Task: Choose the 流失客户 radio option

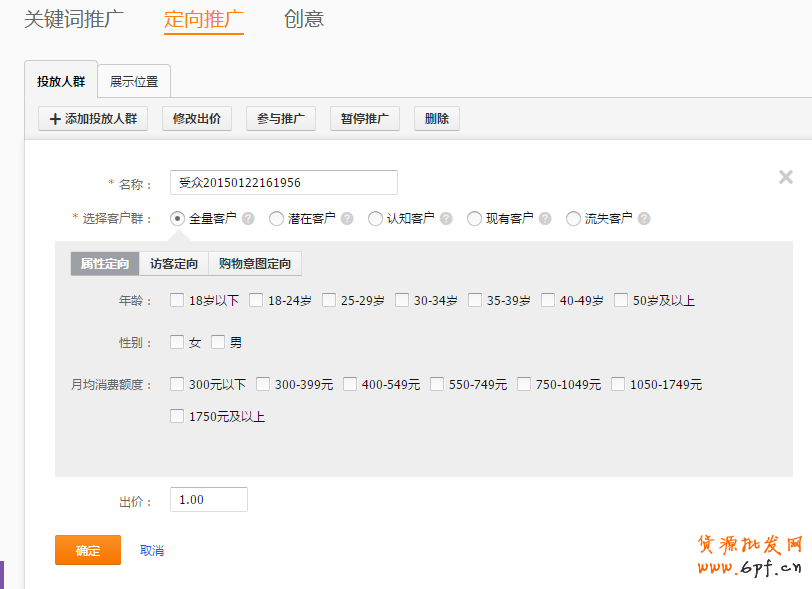Action: pos(573,218)
